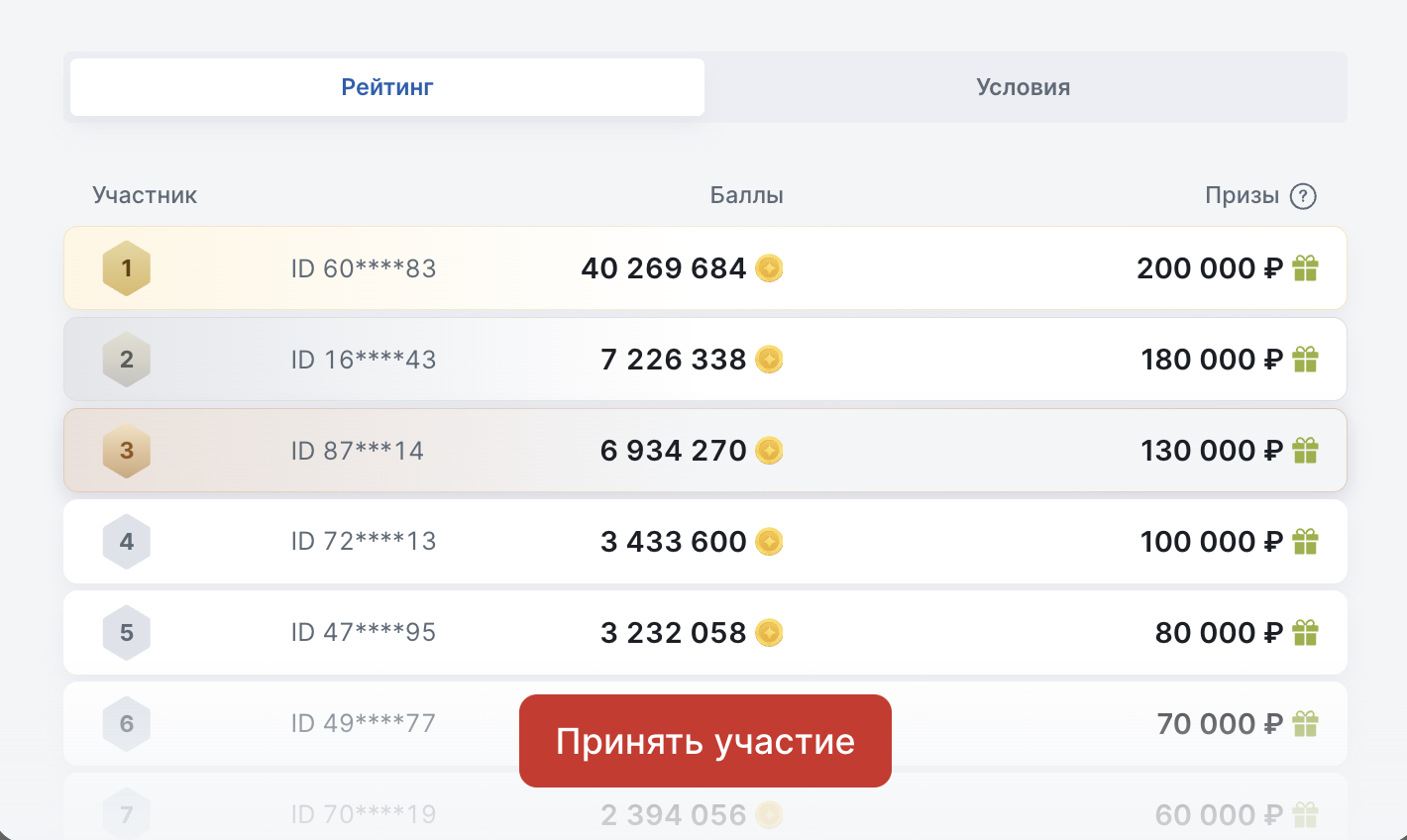The image size is (1407, 840).
Task: Click coin icon next to 40 269 684
Action: click(769, 268)
